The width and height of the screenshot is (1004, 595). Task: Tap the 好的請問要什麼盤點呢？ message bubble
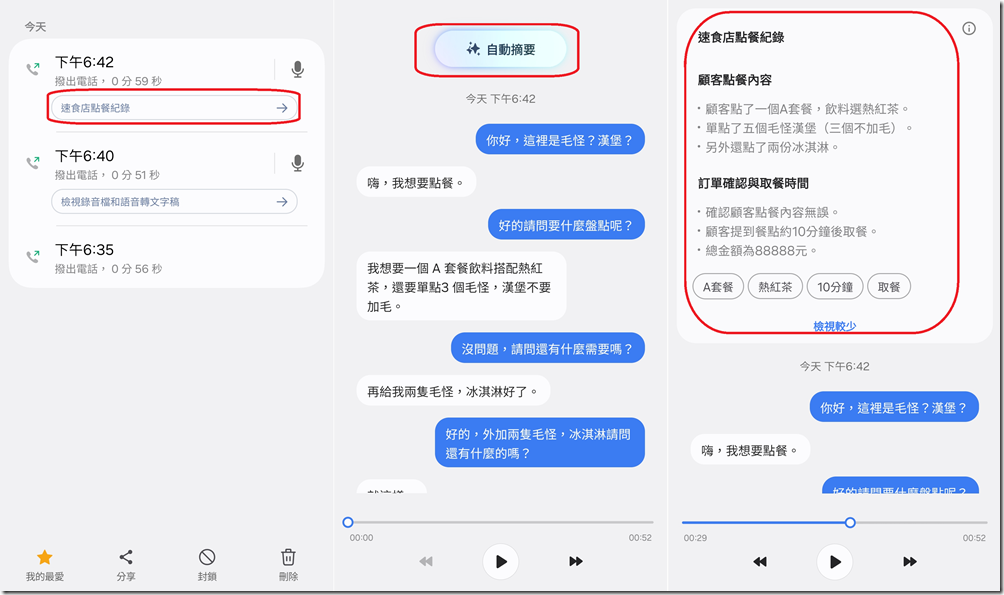[566, 225]
